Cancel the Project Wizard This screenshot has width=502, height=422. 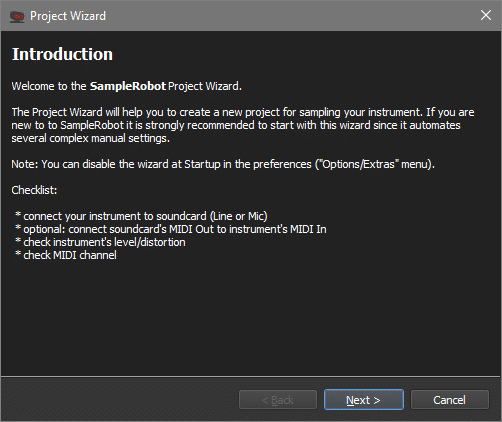point(450,399)
